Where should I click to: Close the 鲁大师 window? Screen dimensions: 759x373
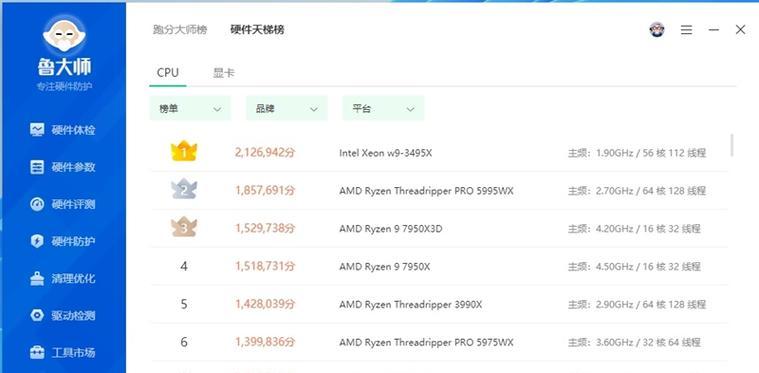(740, 30)
